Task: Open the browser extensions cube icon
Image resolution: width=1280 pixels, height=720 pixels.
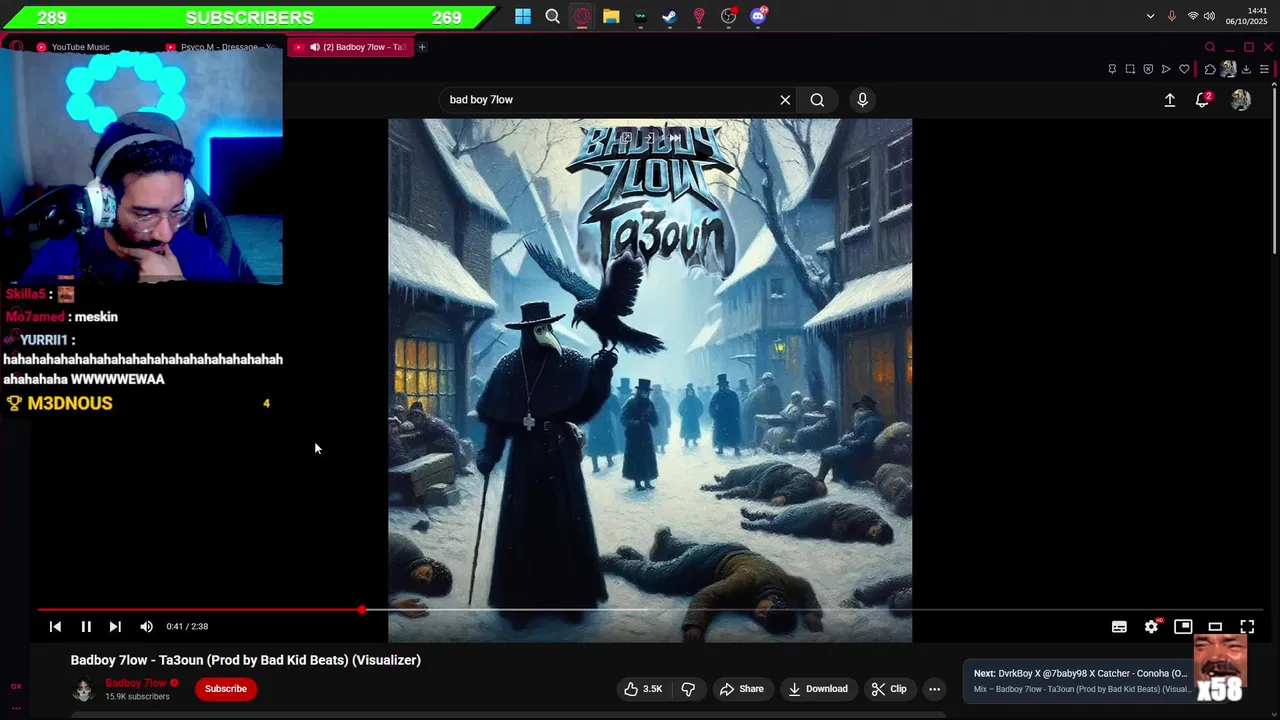Action: (1210, 69)
